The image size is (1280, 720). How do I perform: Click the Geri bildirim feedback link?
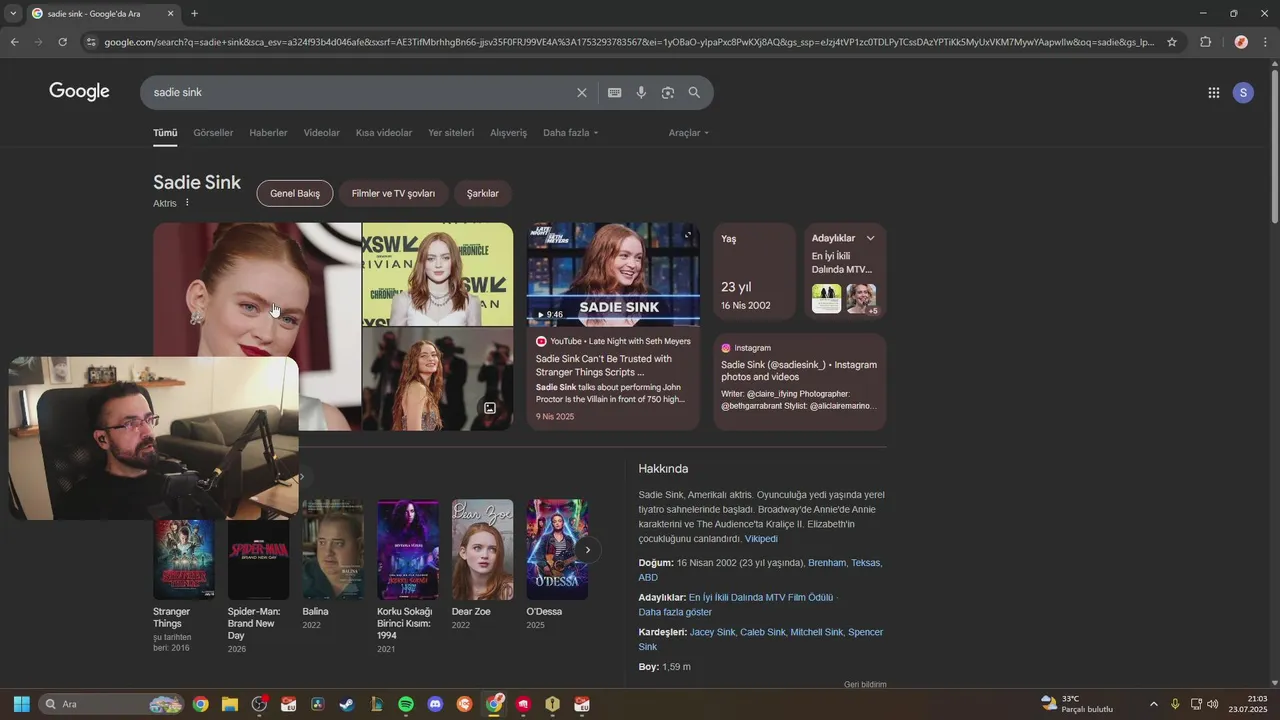click(865, 684)
